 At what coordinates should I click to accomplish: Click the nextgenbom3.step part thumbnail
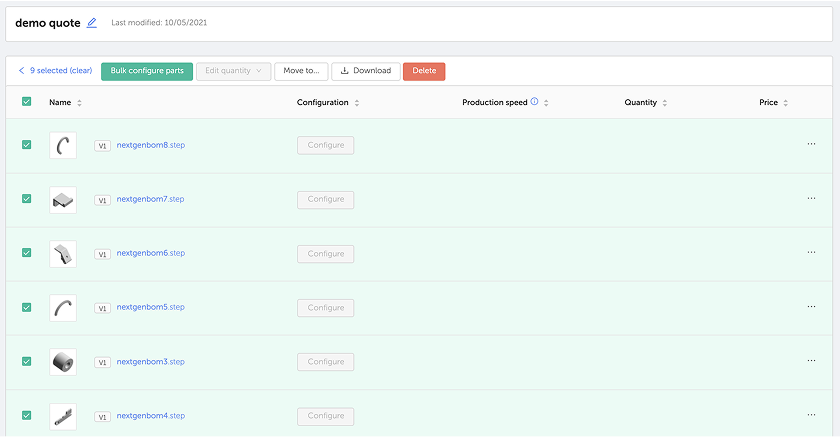[x=63, y=361]
